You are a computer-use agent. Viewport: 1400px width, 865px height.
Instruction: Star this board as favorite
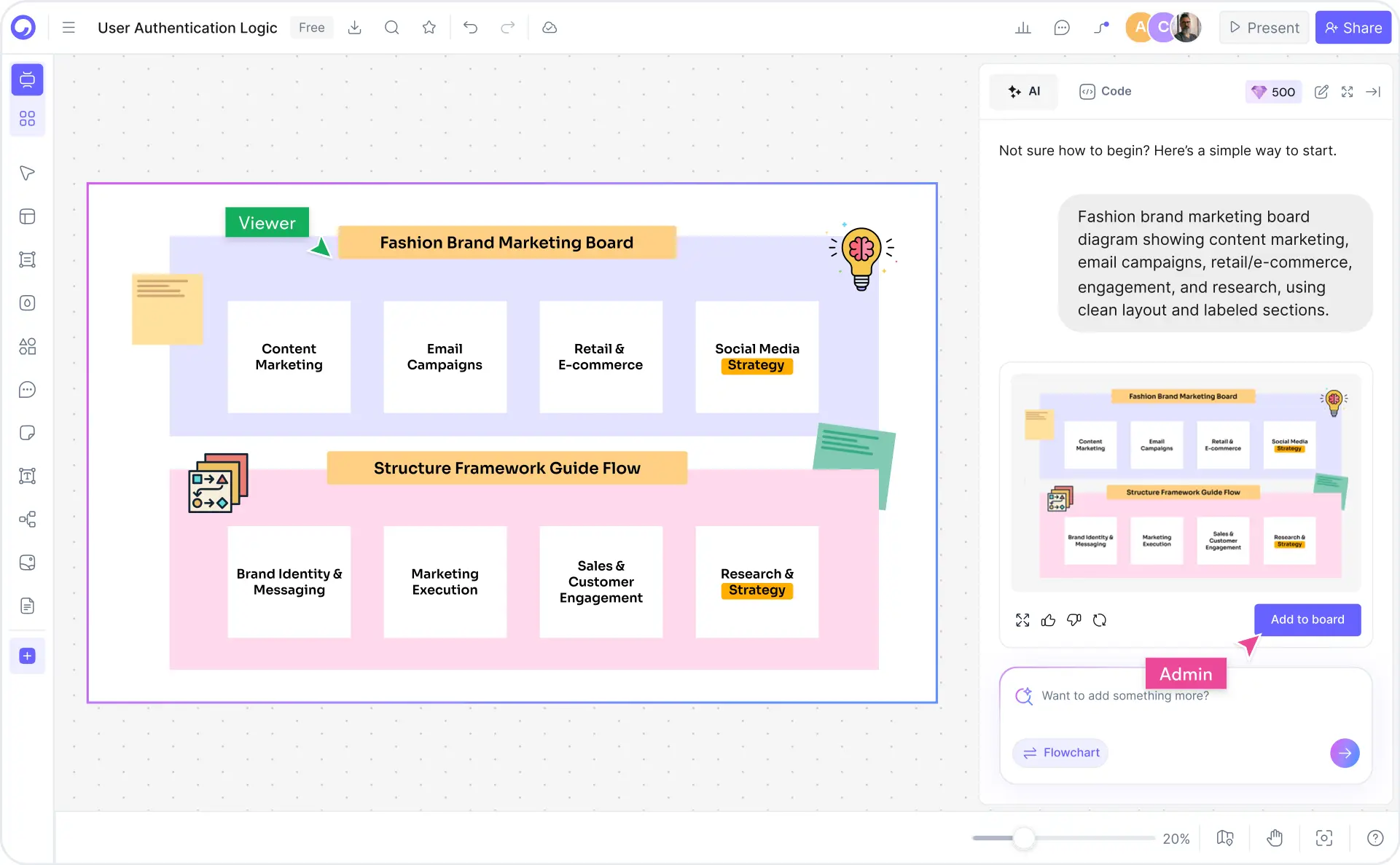[x=429, y=27]
